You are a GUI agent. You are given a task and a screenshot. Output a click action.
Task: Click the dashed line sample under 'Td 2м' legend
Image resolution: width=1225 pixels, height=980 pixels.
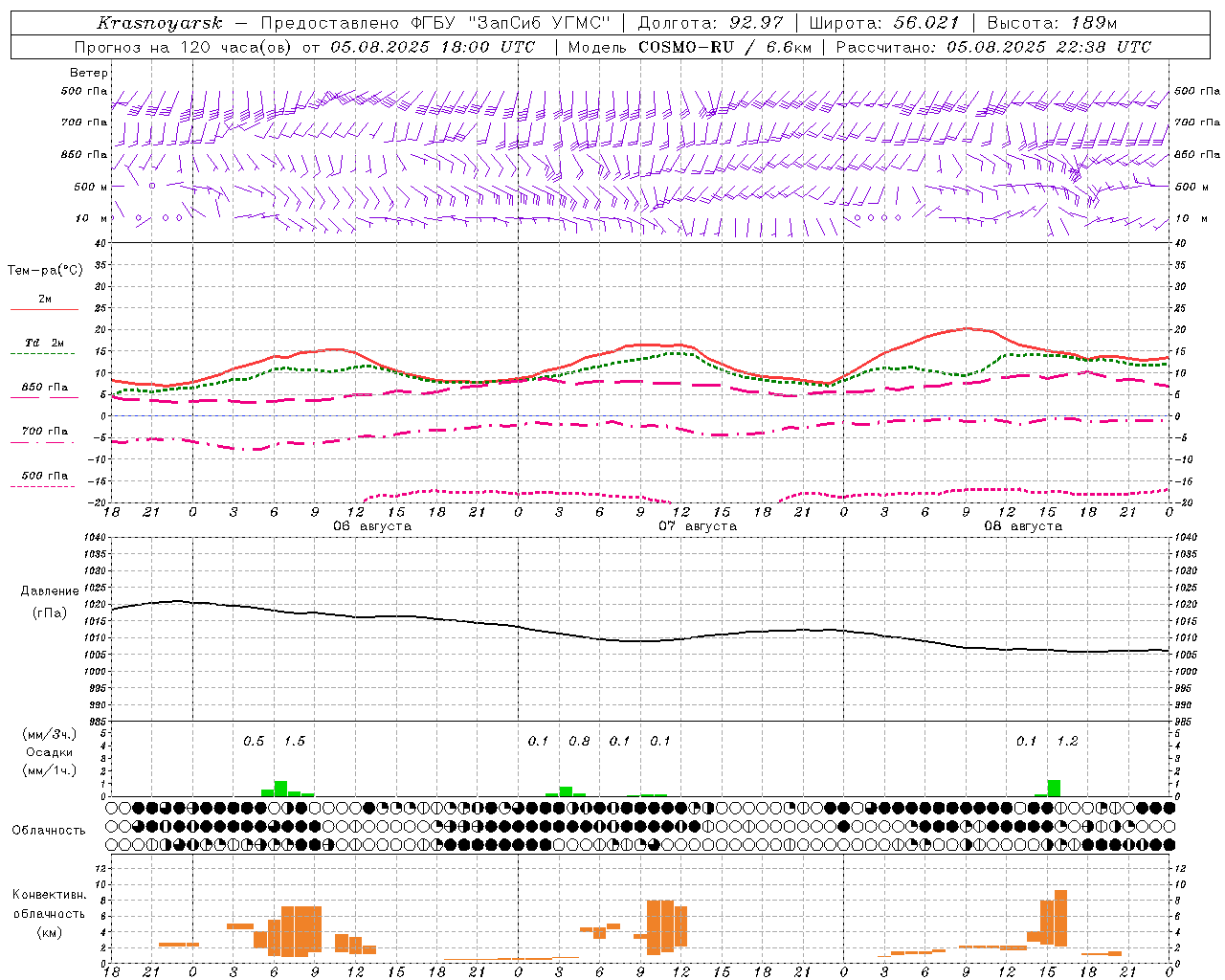coord(43,353)
